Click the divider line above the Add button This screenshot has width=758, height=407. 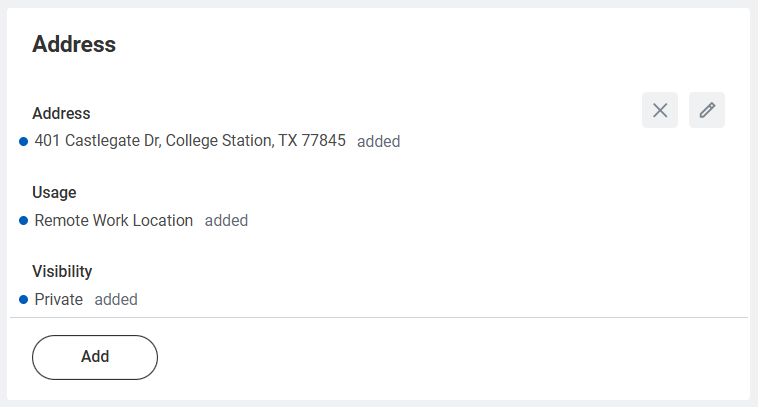click(379, 318)
